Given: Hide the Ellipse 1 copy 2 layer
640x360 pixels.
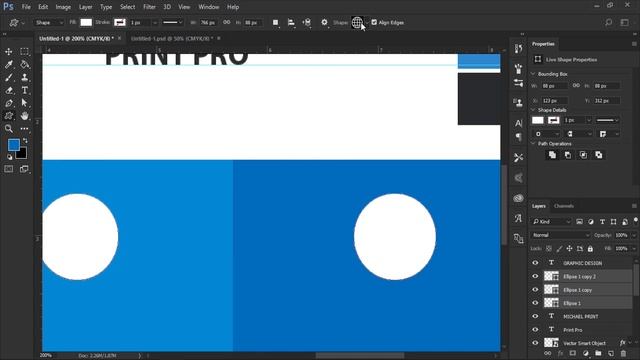Looking at the screenshot, I should coord(535,276).
